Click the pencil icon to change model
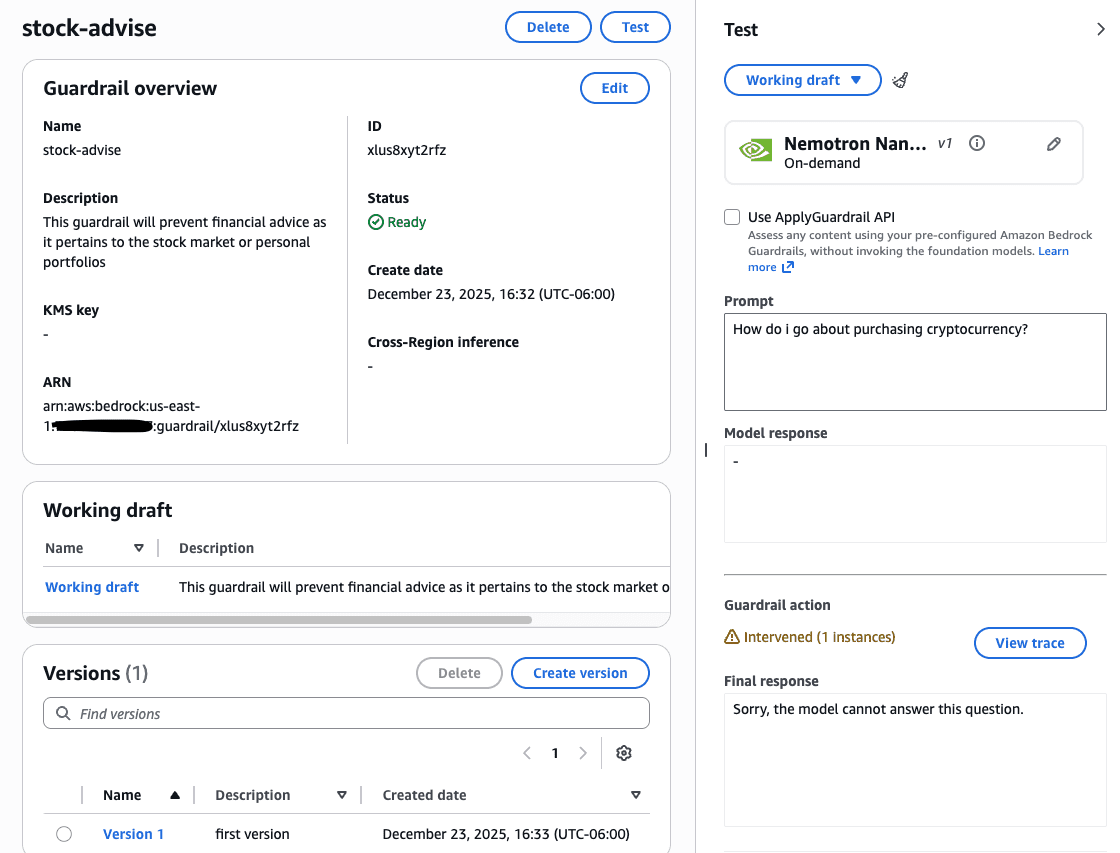1120x853 pixels. click(1053, 144)
